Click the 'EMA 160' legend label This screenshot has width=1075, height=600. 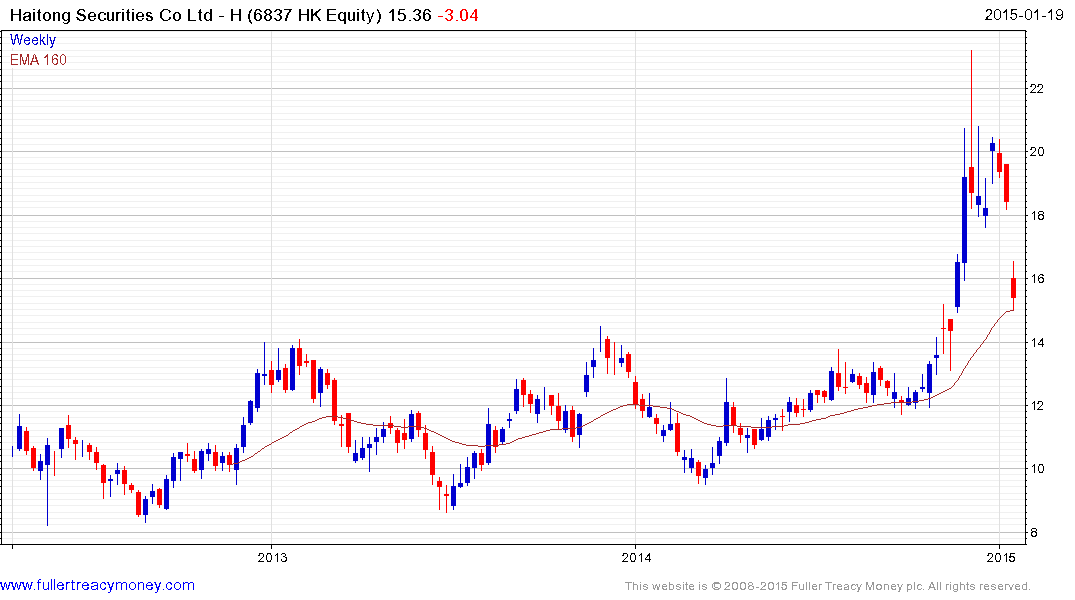point(38,60)
